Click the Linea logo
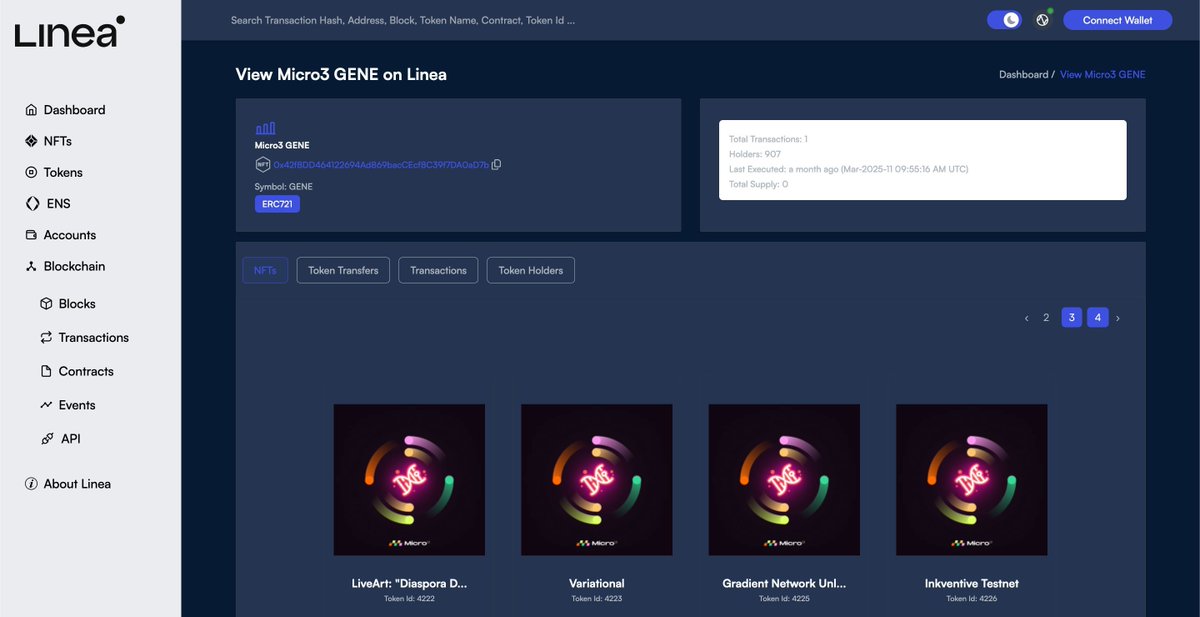Viewport: 1200px width, 617px height. click(x=70, y=32)
